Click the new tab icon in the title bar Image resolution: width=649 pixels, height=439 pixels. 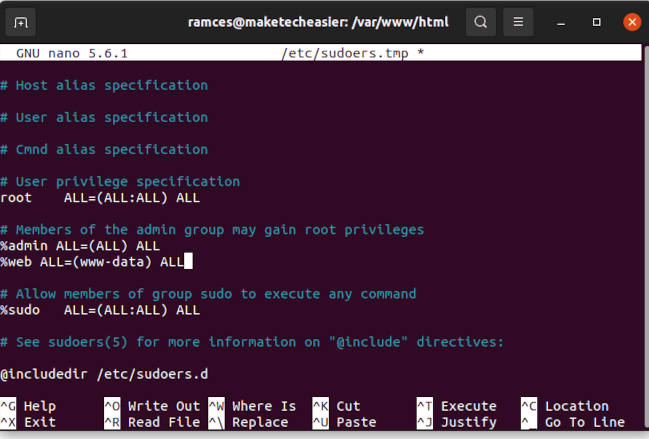[x=22, y=21]
